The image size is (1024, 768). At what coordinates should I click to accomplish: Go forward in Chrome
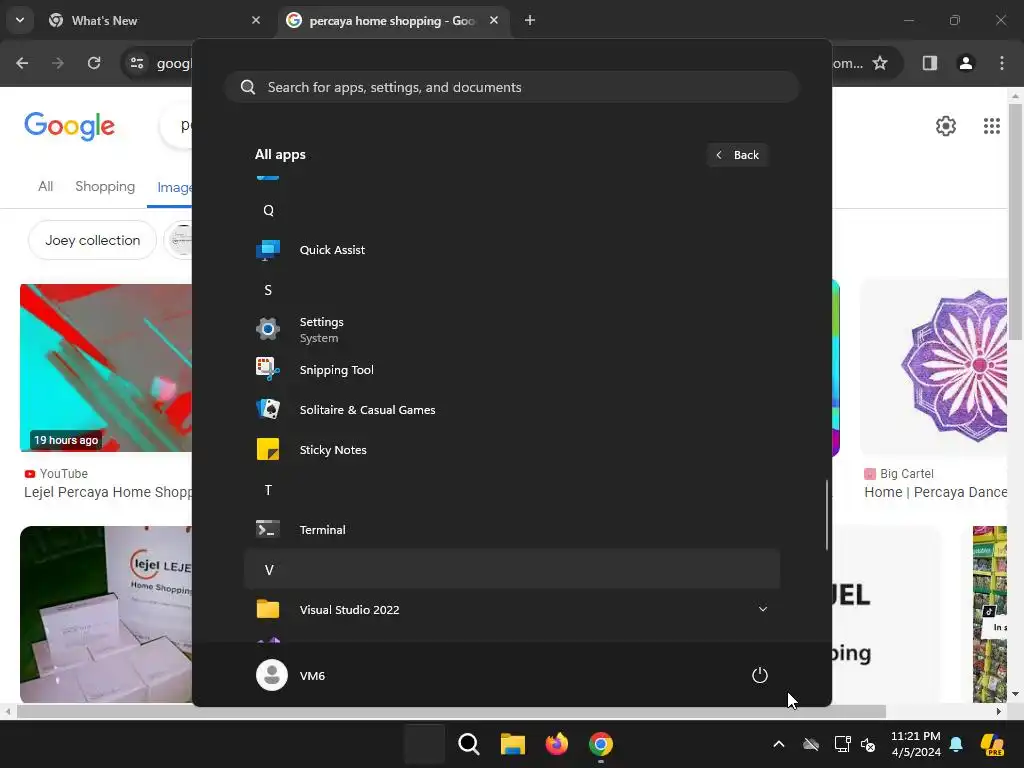pyautogui.click(x=57, y=63)
